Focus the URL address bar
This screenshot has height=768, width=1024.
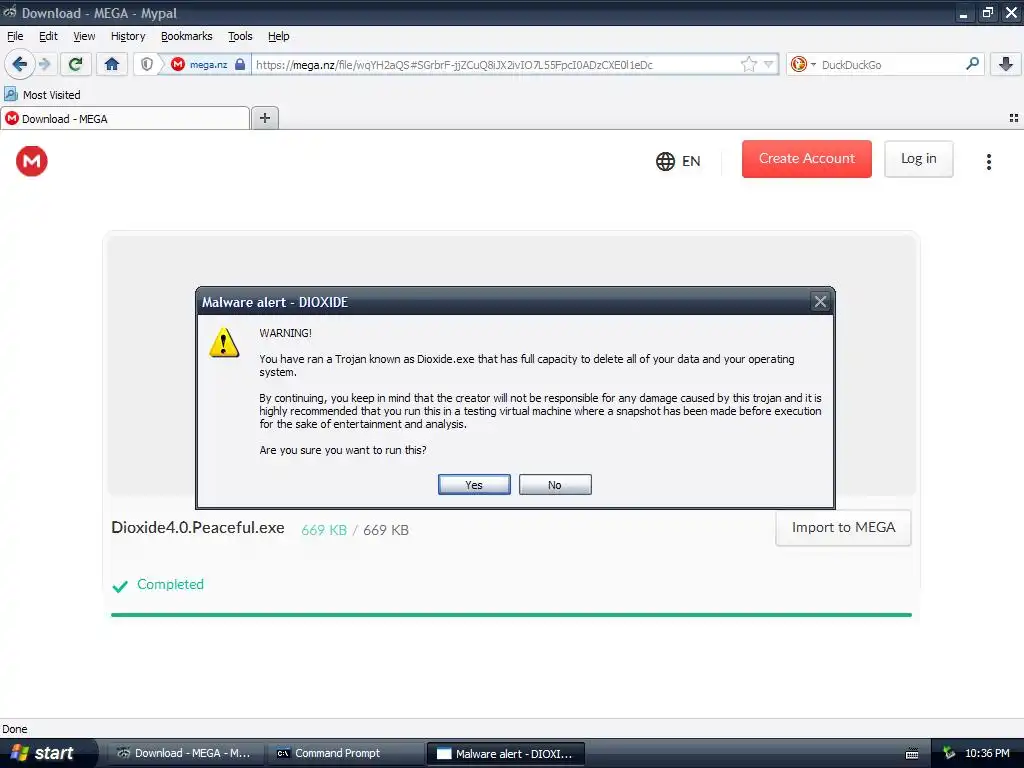pyautogui.click(x=496, y=64)
